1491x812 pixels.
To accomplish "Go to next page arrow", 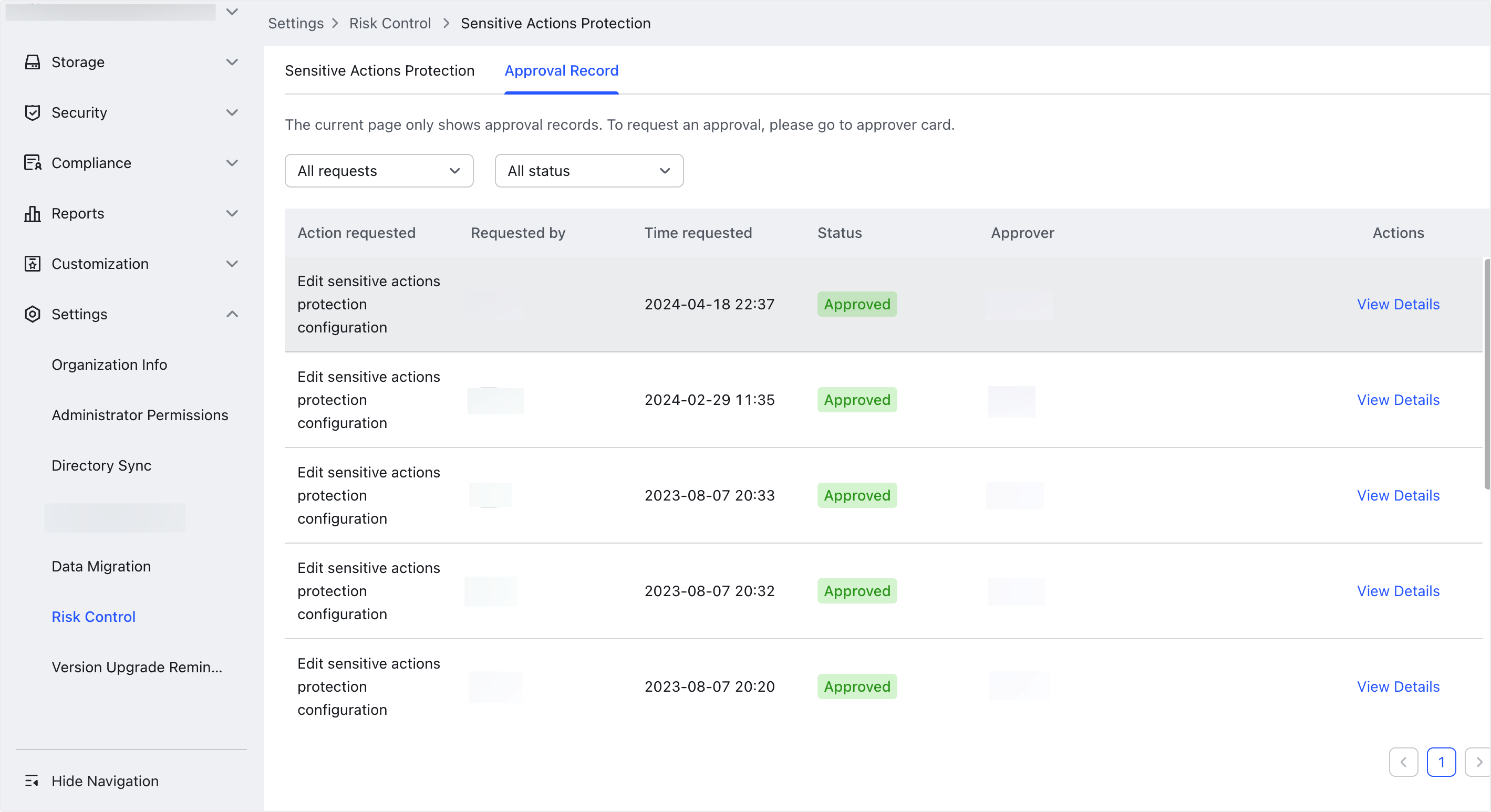I will click(1479, 762).
